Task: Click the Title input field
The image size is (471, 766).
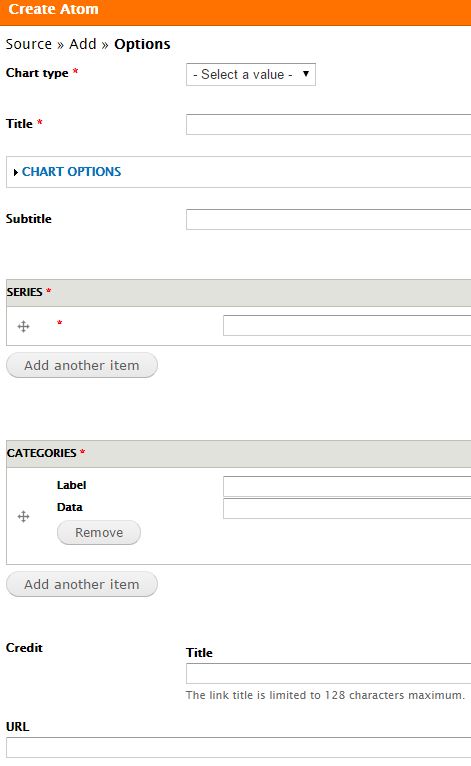Action: coord(328,125)
